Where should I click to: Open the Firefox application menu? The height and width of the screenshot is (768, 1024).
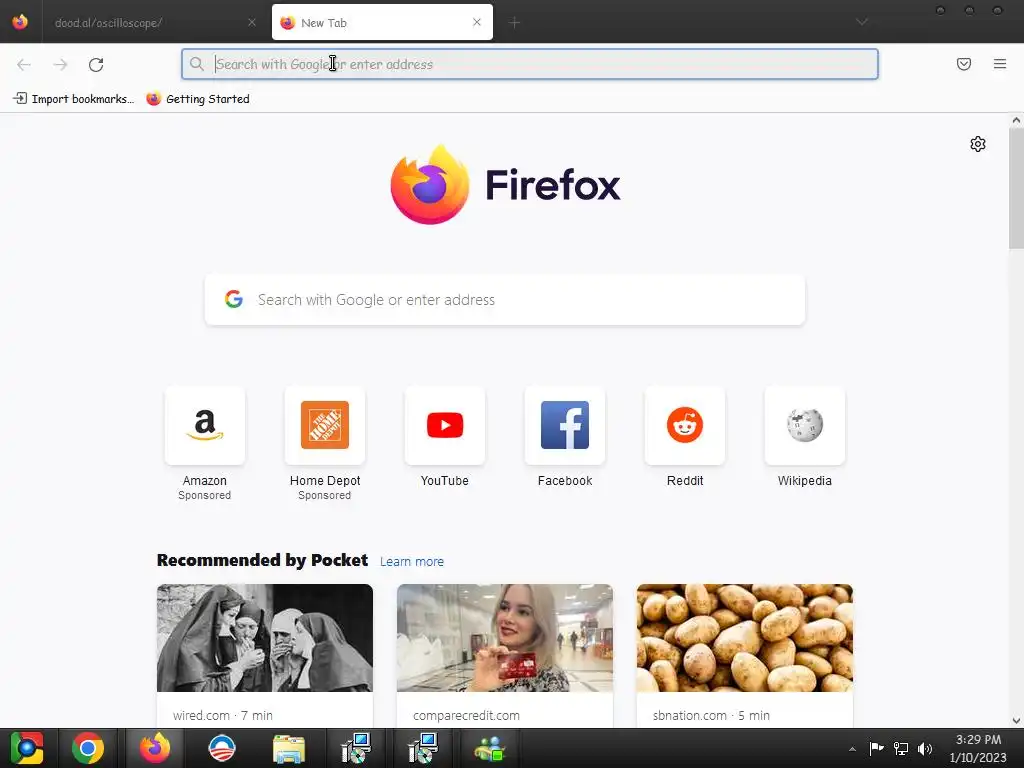click(999, 64)
